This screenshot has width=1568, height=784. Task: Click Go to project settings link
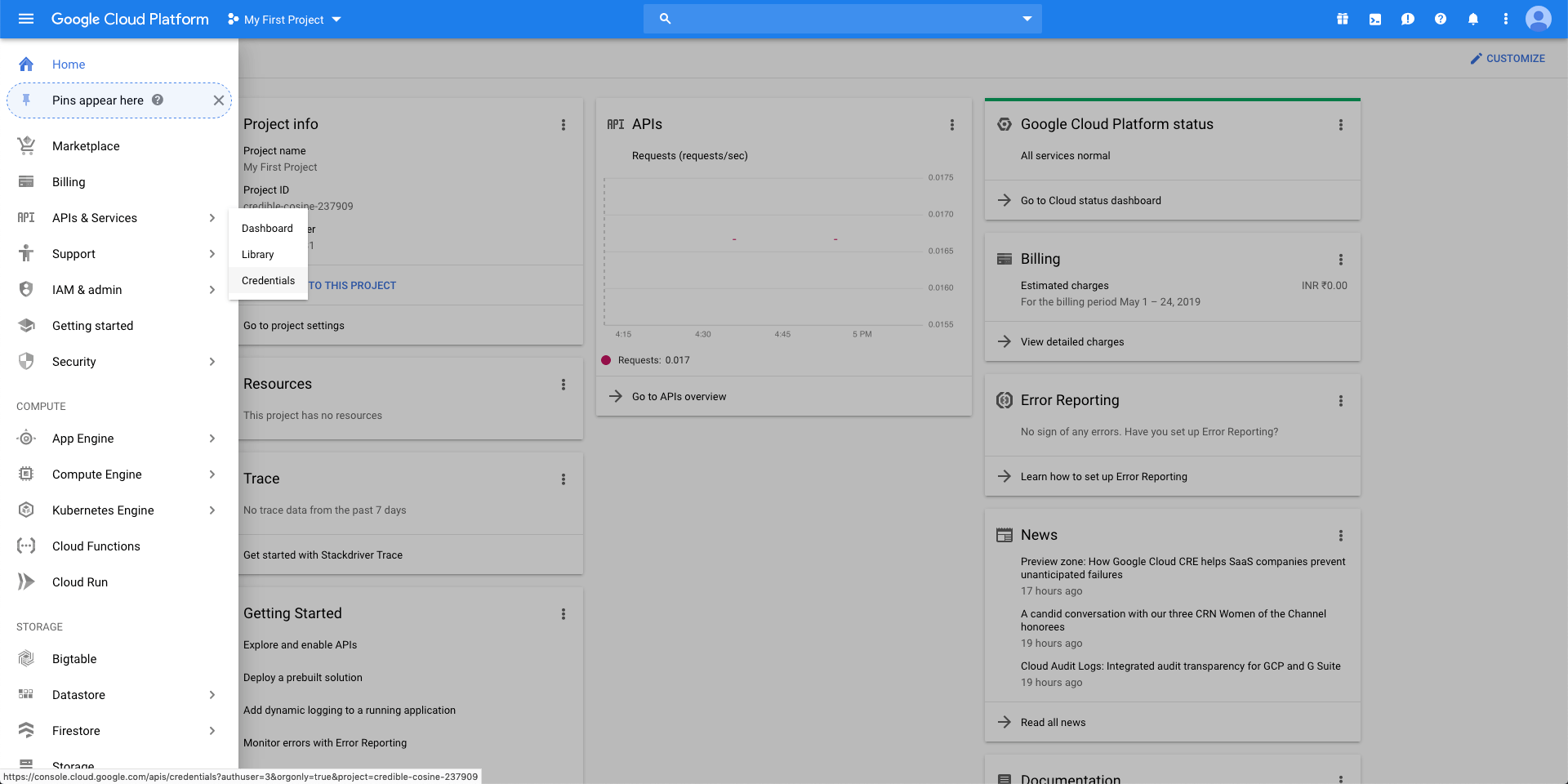[x=294, y=325]
